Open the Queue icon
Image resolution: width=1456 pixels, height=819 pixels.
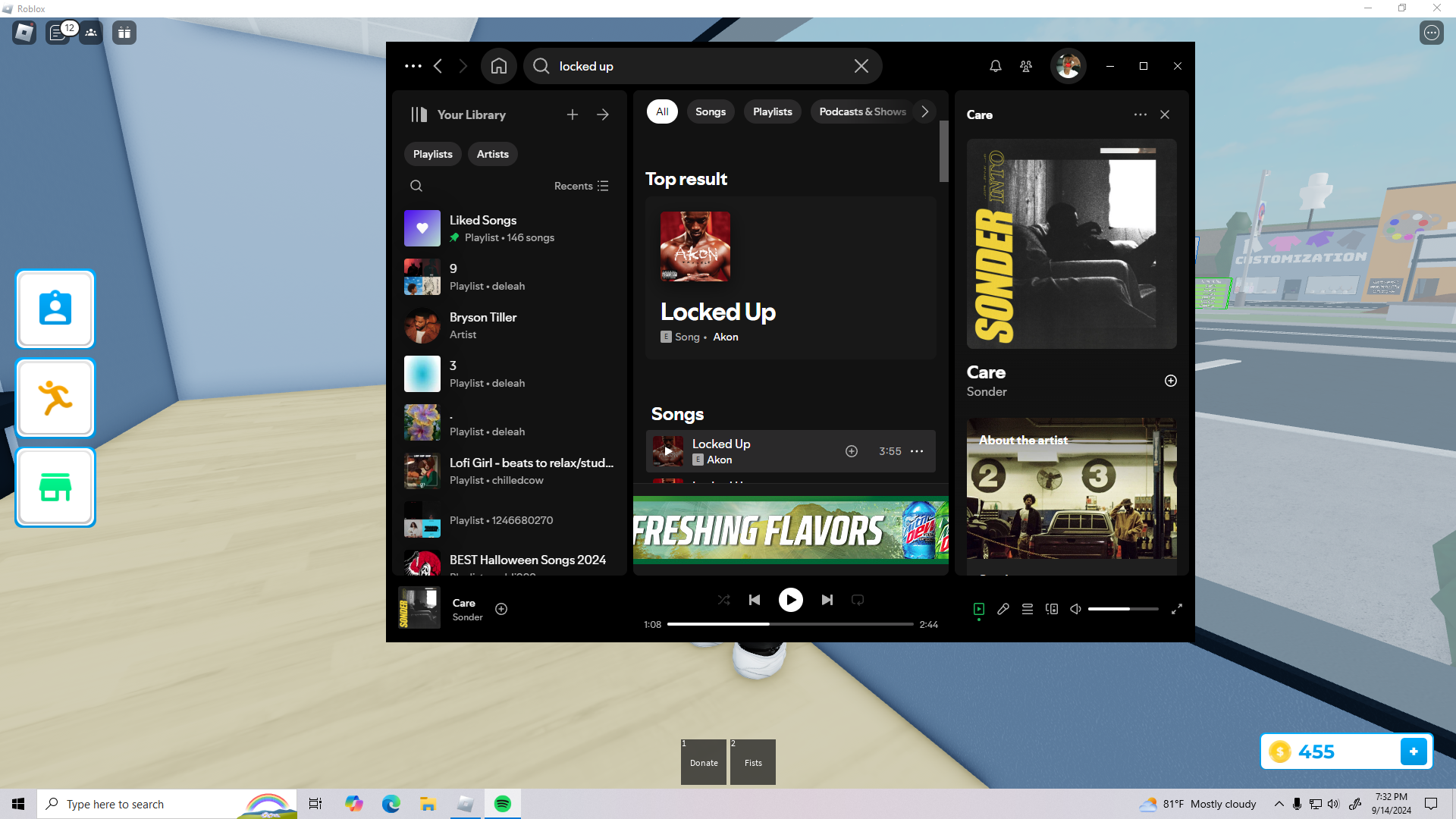(x=1027, y=609)
